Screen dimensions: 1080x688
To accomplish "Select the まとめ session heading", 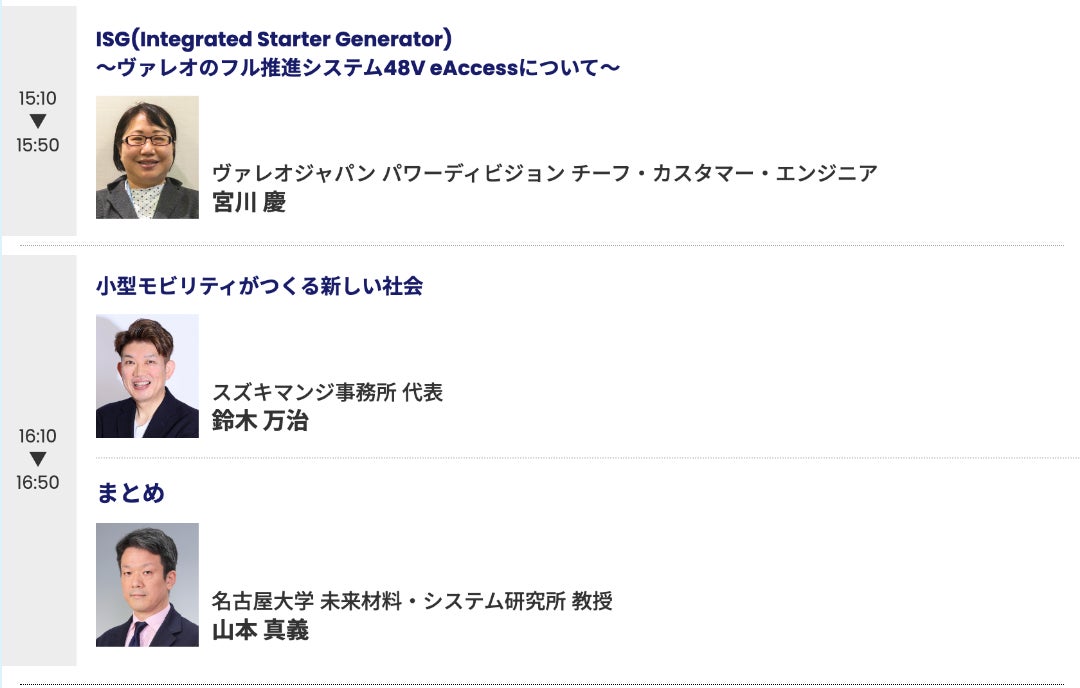I will 130,493.
